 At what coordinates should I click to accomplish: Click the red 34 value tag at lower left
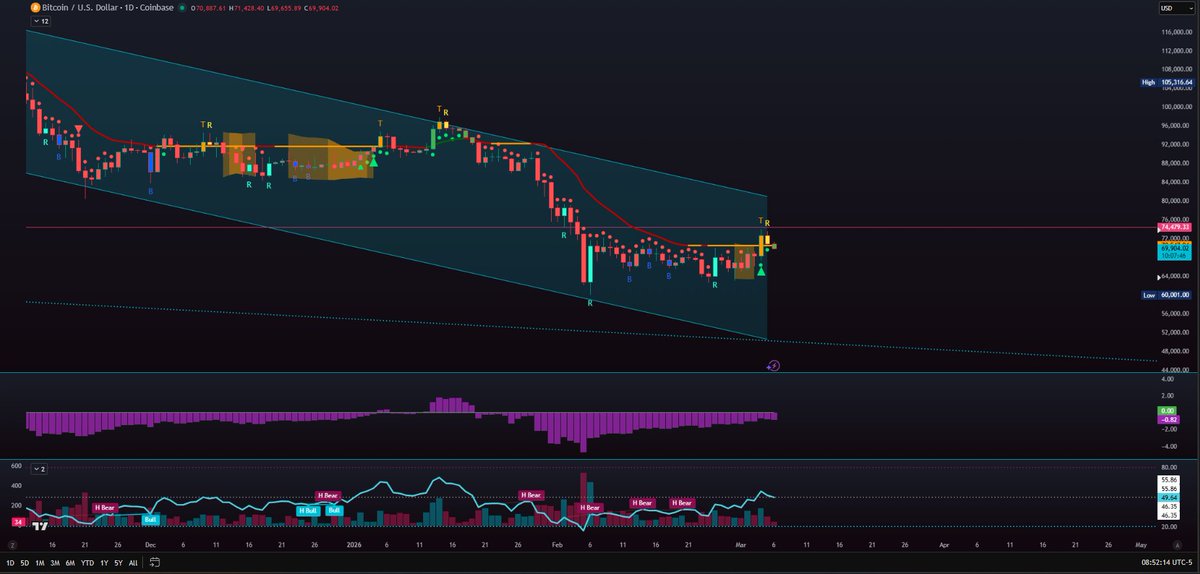pos(17,521)
